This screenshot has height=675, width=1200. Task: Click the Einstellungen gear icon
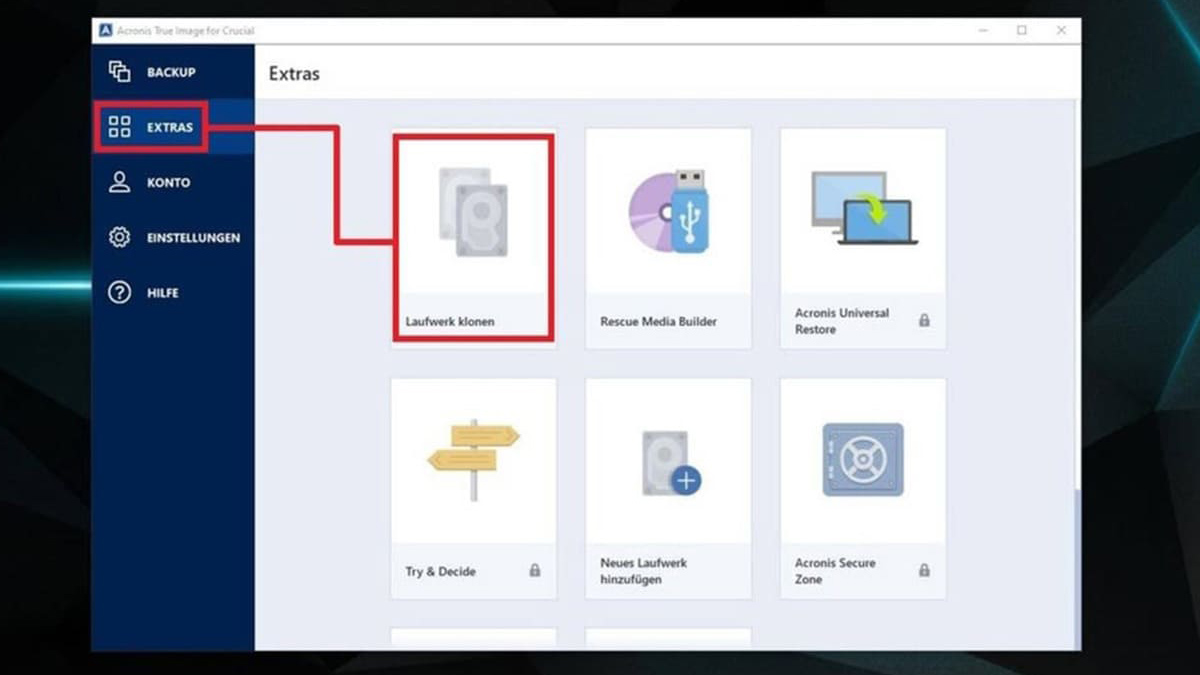click(x=120, y=238)
